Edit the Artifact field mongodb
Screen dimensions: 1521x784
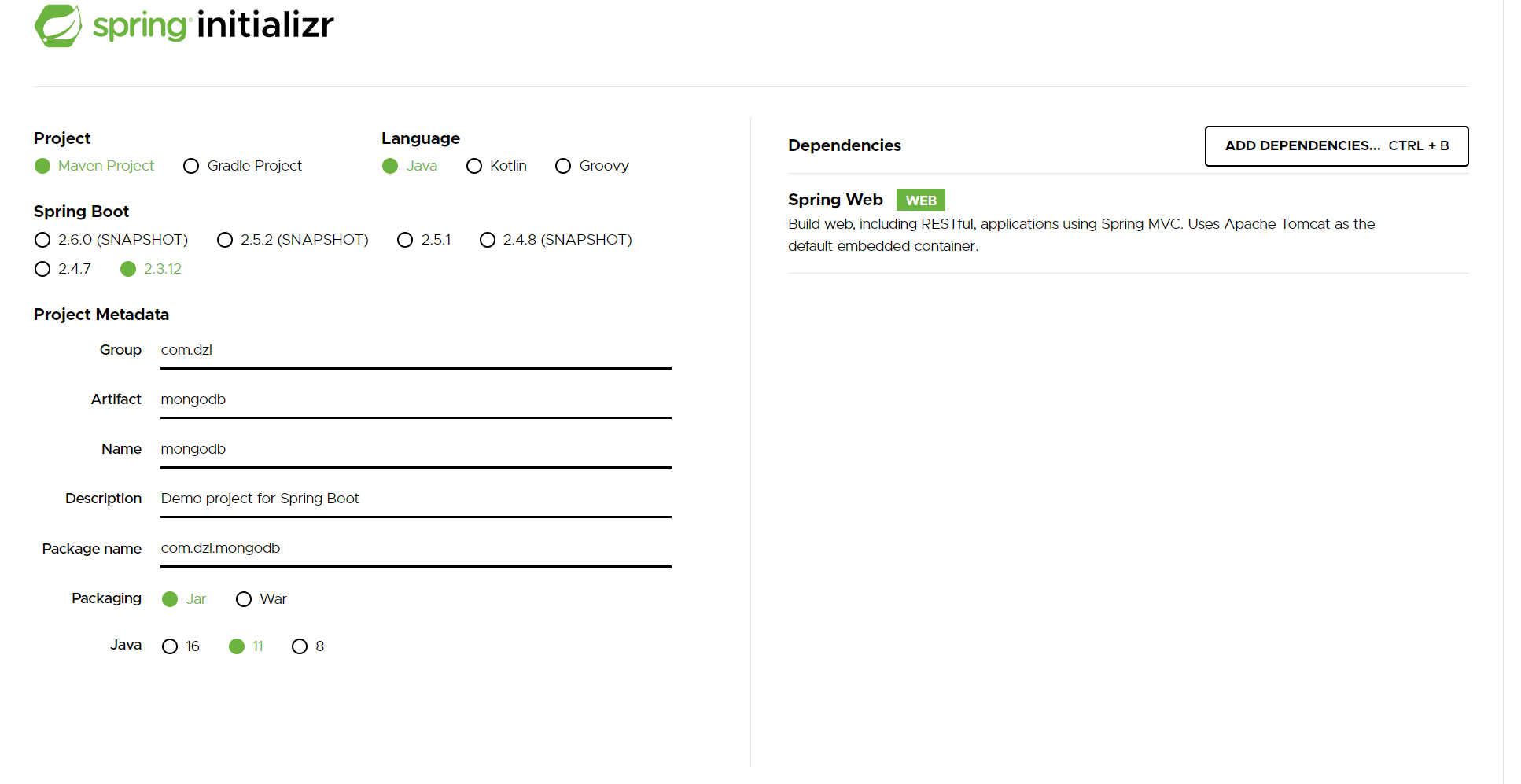pyautogui.click(x=416, y=400)
